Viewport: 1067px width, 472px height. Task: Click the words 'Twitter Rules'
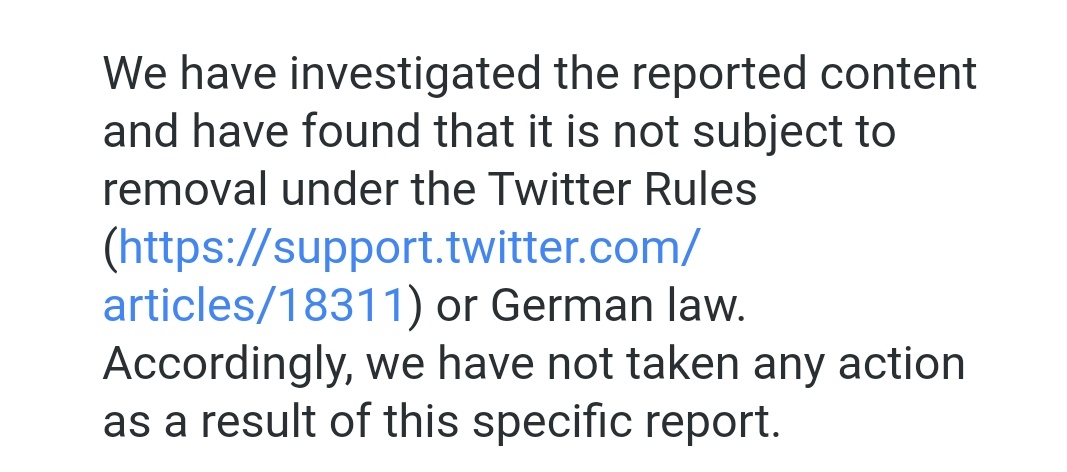(623, 189)
